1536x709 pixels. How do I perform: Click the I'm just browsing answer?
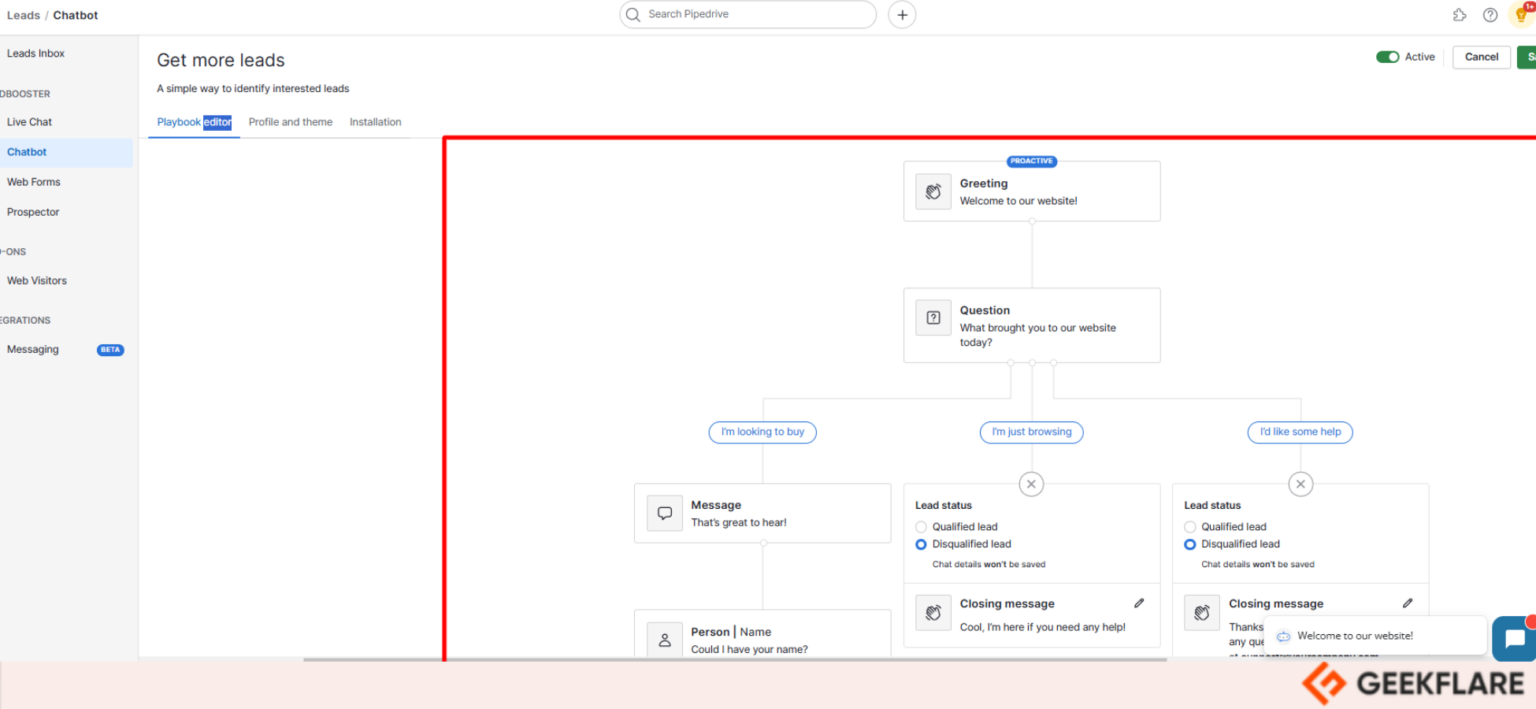coord(1031,432)
